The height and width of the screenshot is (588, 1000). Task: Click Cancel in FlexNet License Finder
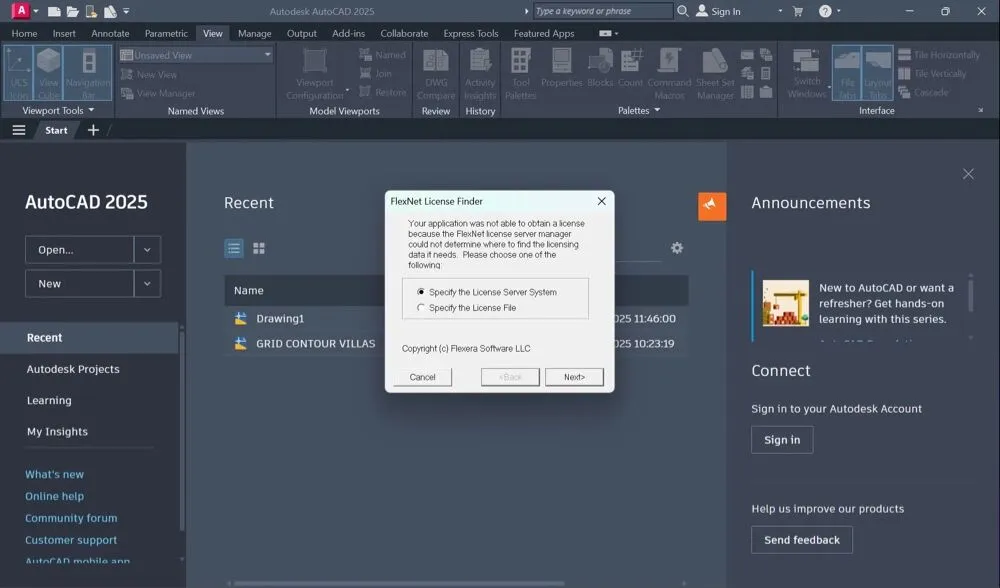422,377
